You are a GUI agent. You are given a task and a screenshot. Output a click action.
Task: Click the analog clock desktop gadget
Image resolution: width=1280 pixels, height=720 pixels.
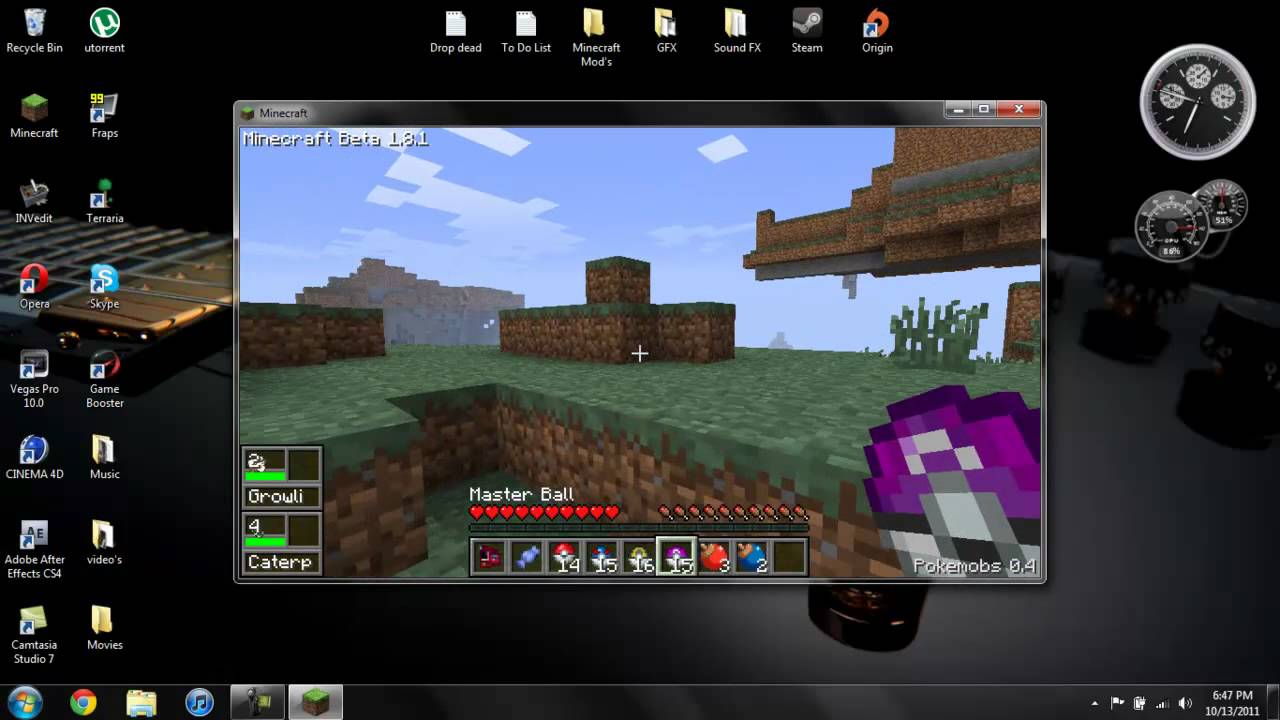[x=1197, y=102]
